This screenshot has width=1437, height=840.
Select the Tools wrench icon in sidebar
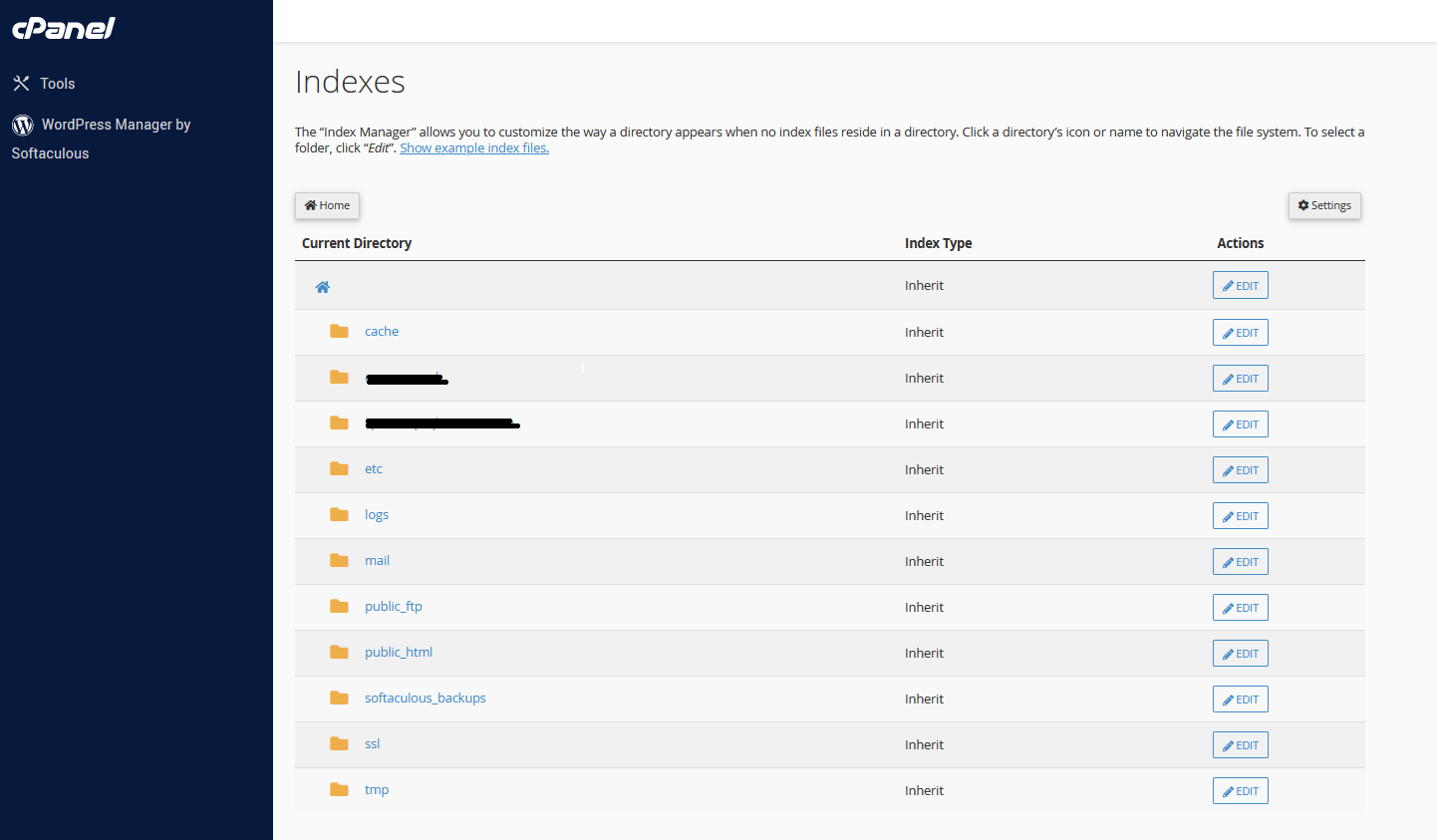[x=23, y=83]
